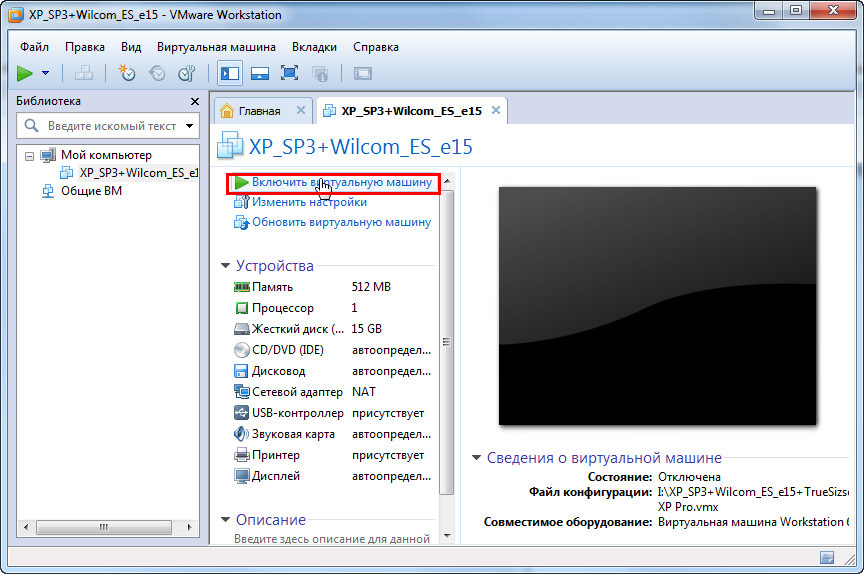
Task: Select the CD/DVD (IDE) device row
Action: [332, 350]
